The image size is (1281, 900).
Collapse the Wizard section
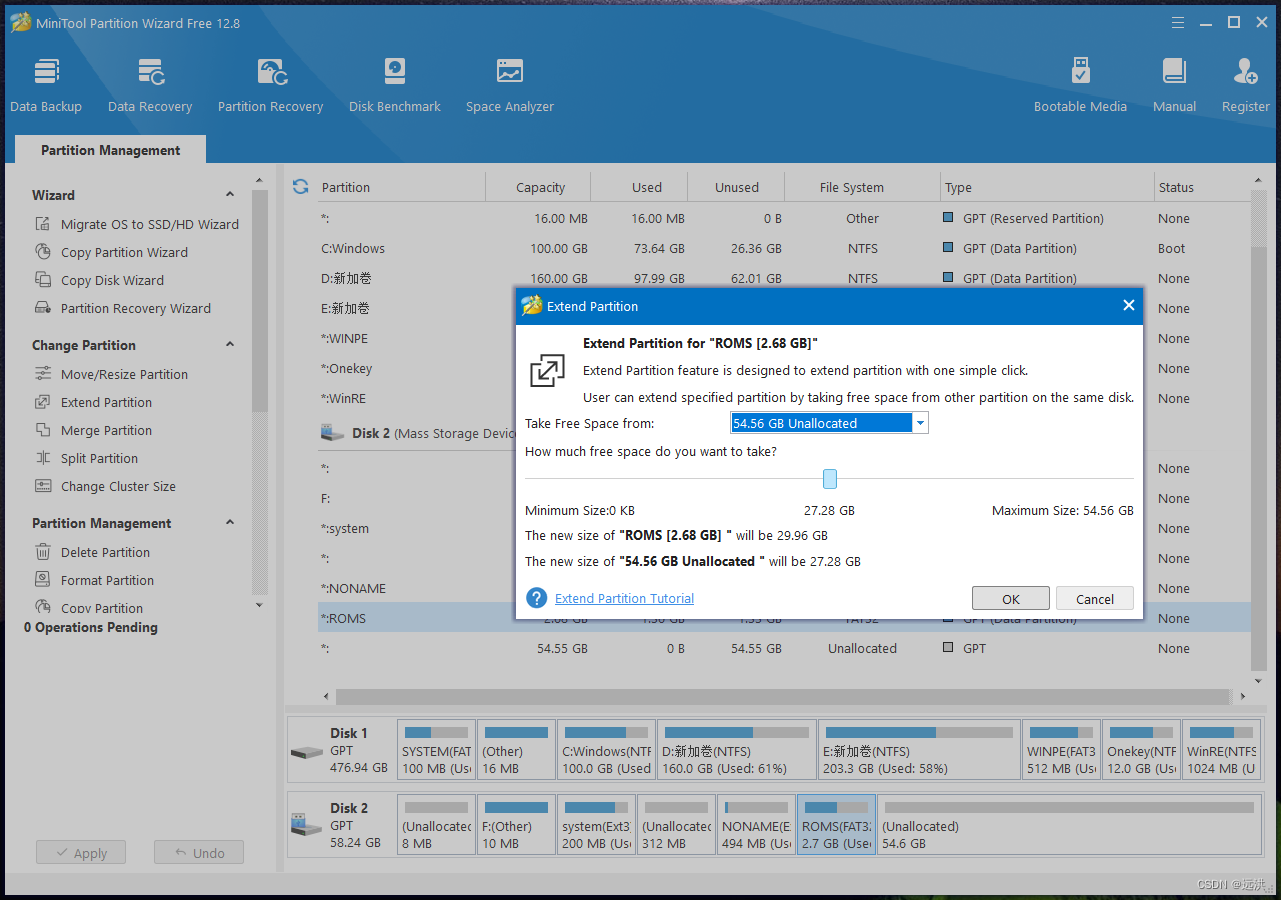(230, 195)
